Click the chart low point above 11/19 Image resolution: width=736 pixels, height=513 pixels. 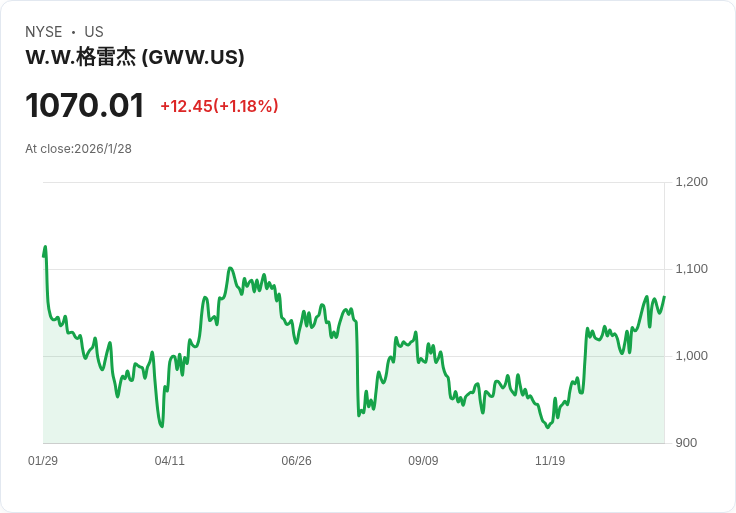547,427
